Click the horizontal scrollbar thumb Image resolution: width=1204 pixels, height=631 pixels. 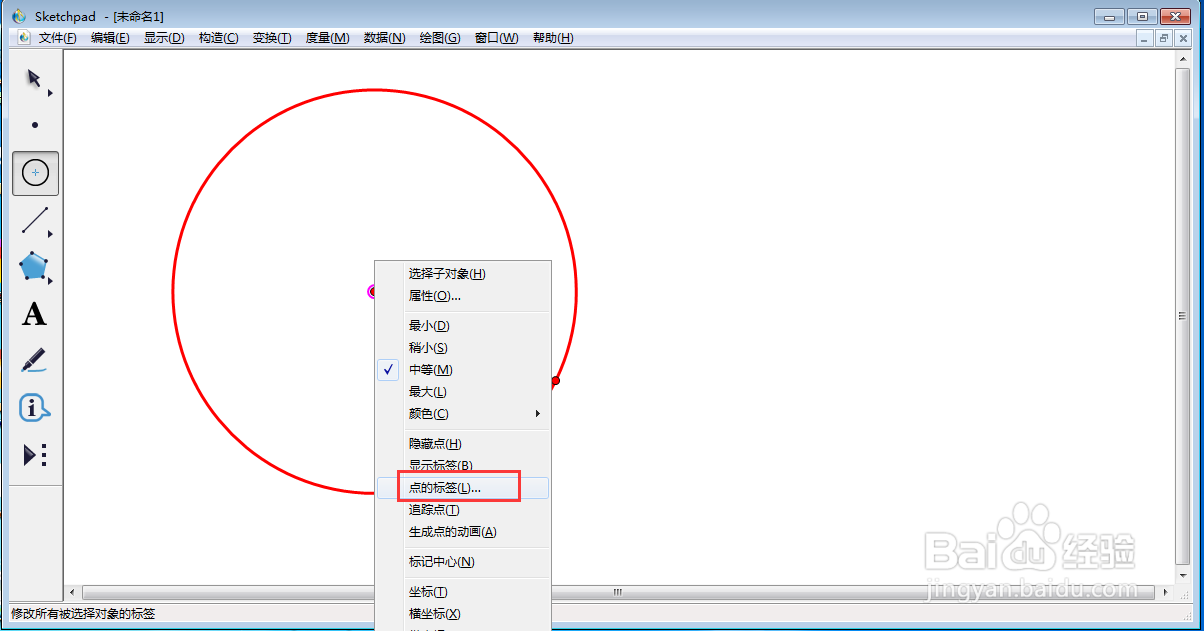tap(618, 592)
